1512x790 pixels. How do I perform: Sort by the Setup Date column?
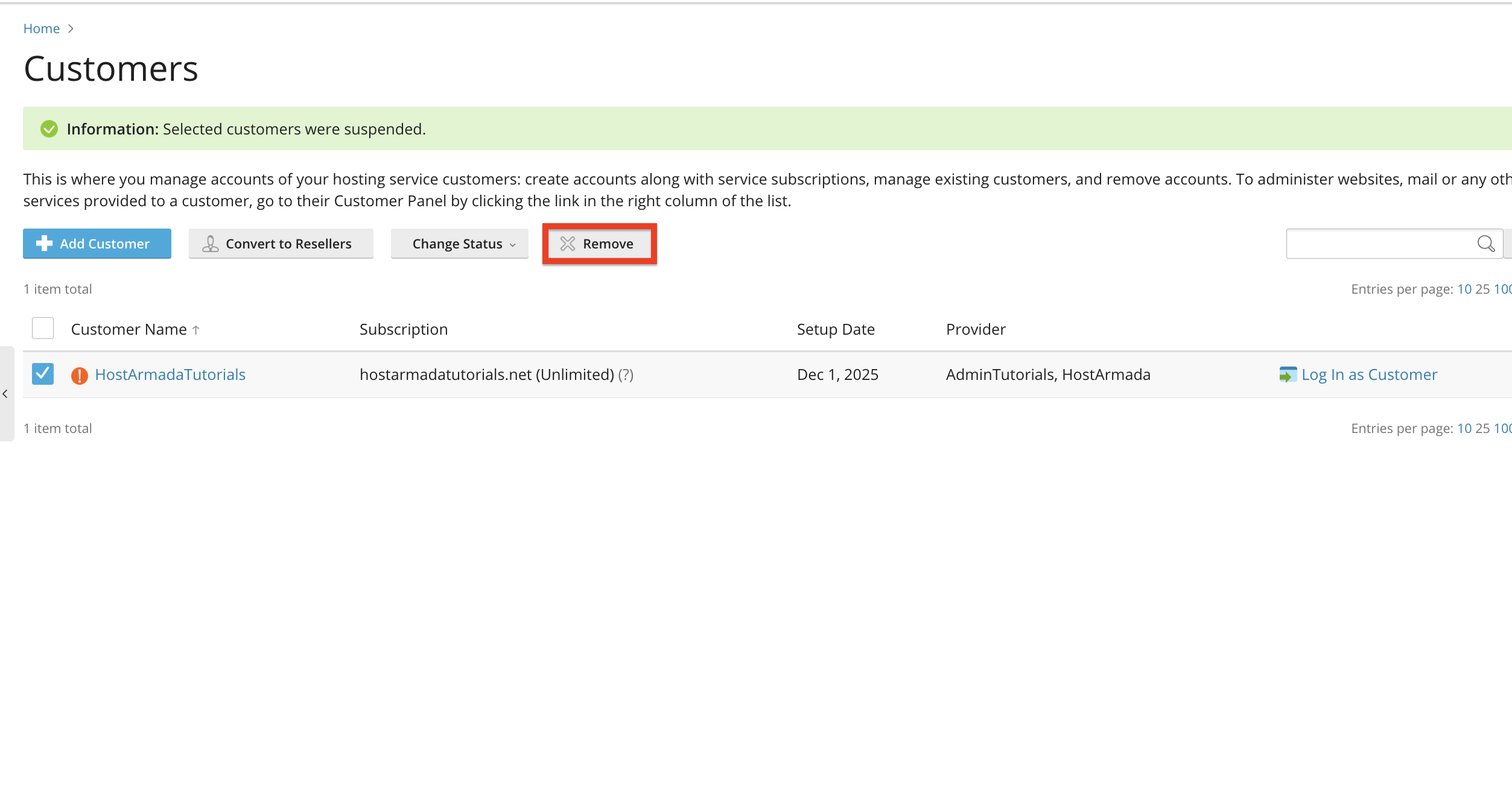coord(836,329)
